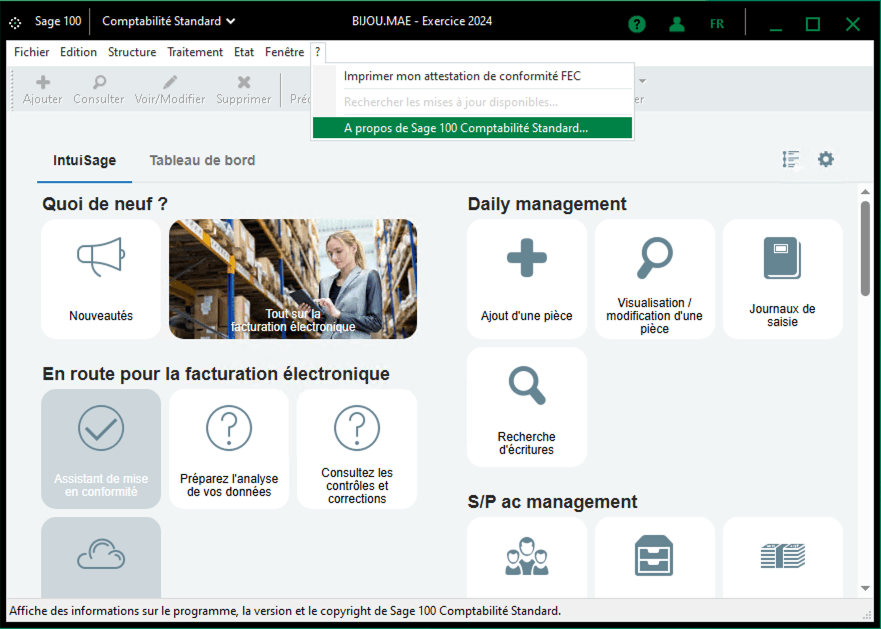Screen dimensions: 881x629
Task: Open the Edition menu
Action: coord(78,52)
